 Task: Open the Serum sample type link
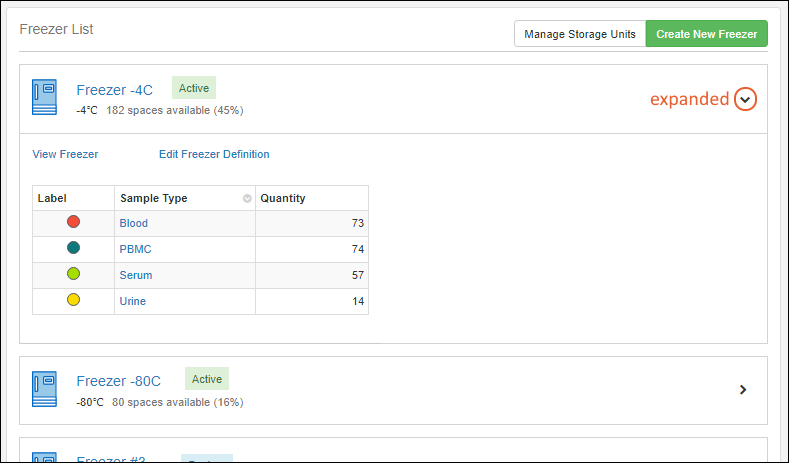(x=136, y=275)
